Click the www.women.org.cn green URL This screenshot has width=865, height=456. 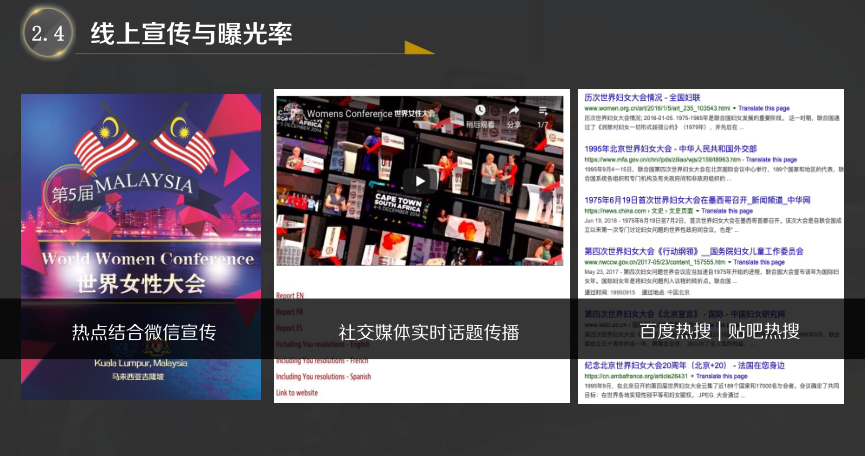657,108
